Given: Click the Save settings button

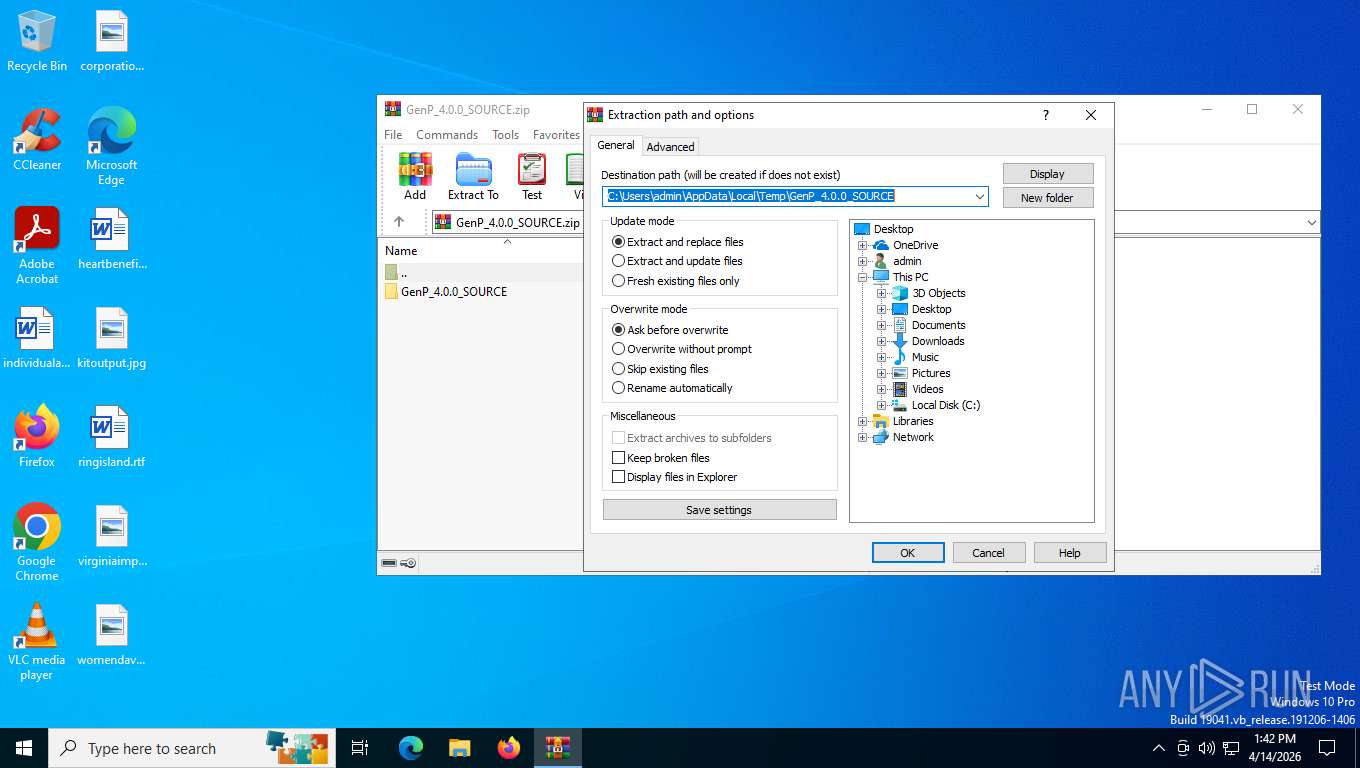Looking at the screenshot, I should point(719,510).
